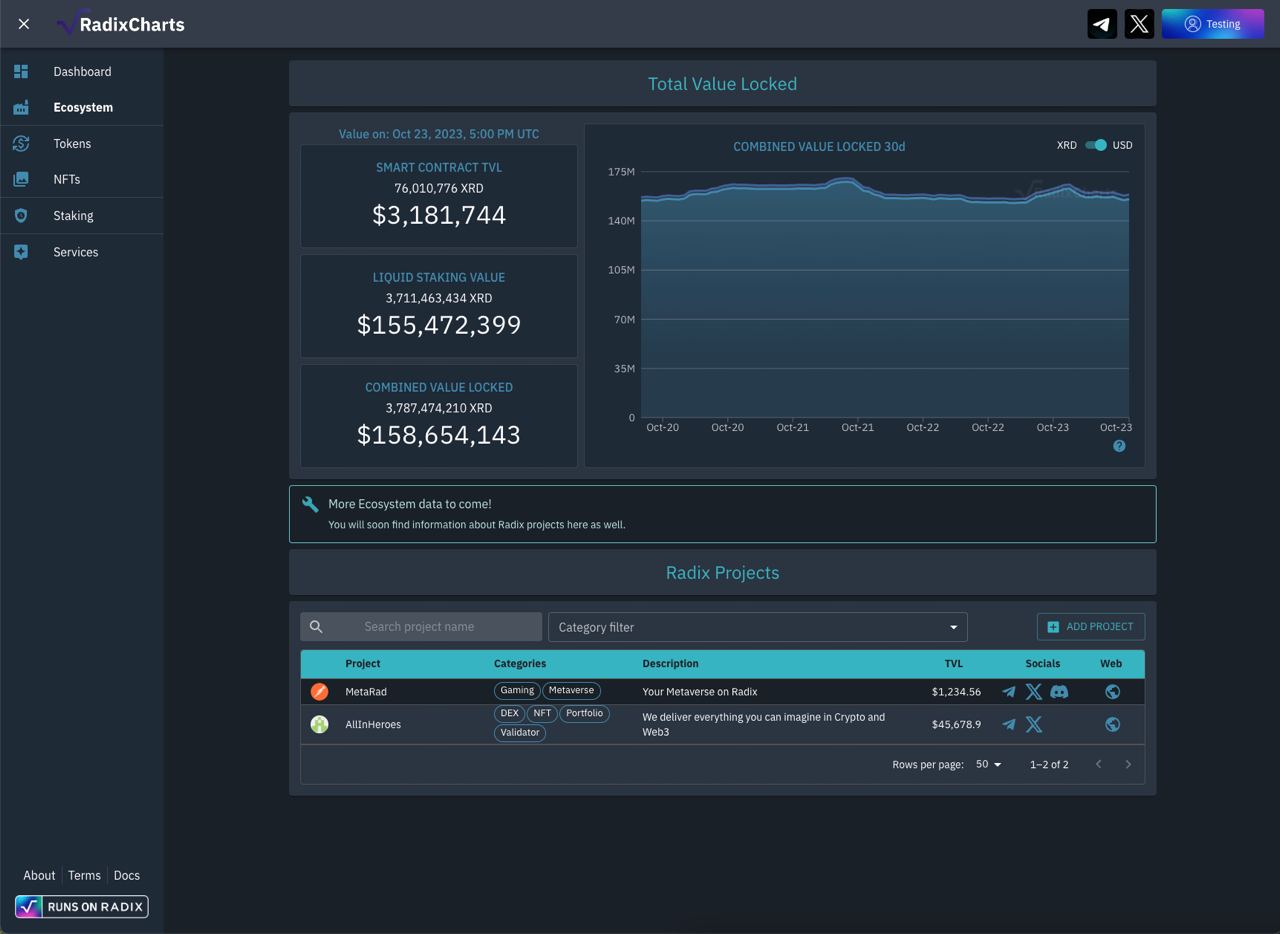Image resolution: width=1280 pixels, height=934 pixels.
Task: Click AllInHeroes' TVL of $45,678.9
Action: point(956,724)
